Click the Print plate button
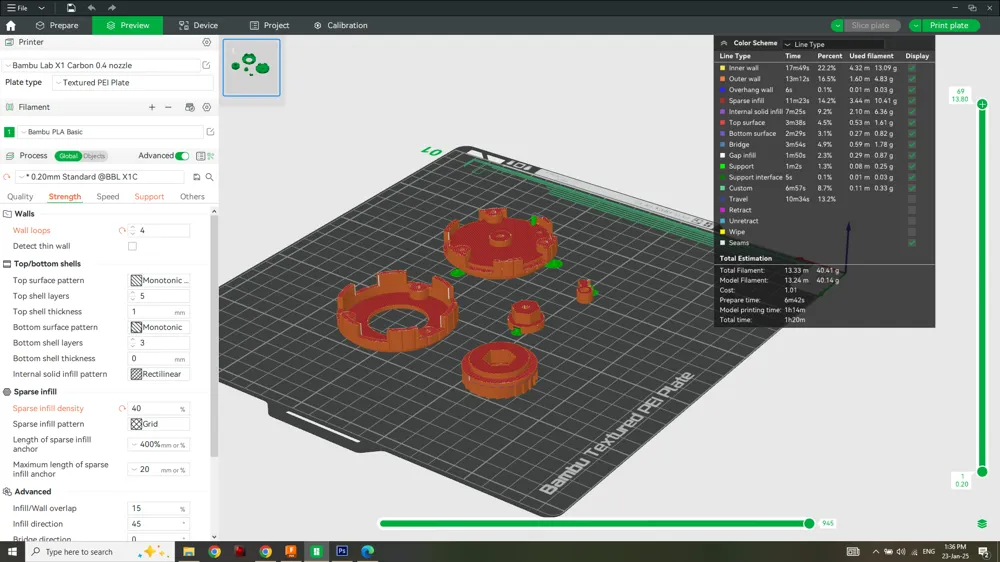1000x562 pixels. pyautogui.click(x=949, y=26)
